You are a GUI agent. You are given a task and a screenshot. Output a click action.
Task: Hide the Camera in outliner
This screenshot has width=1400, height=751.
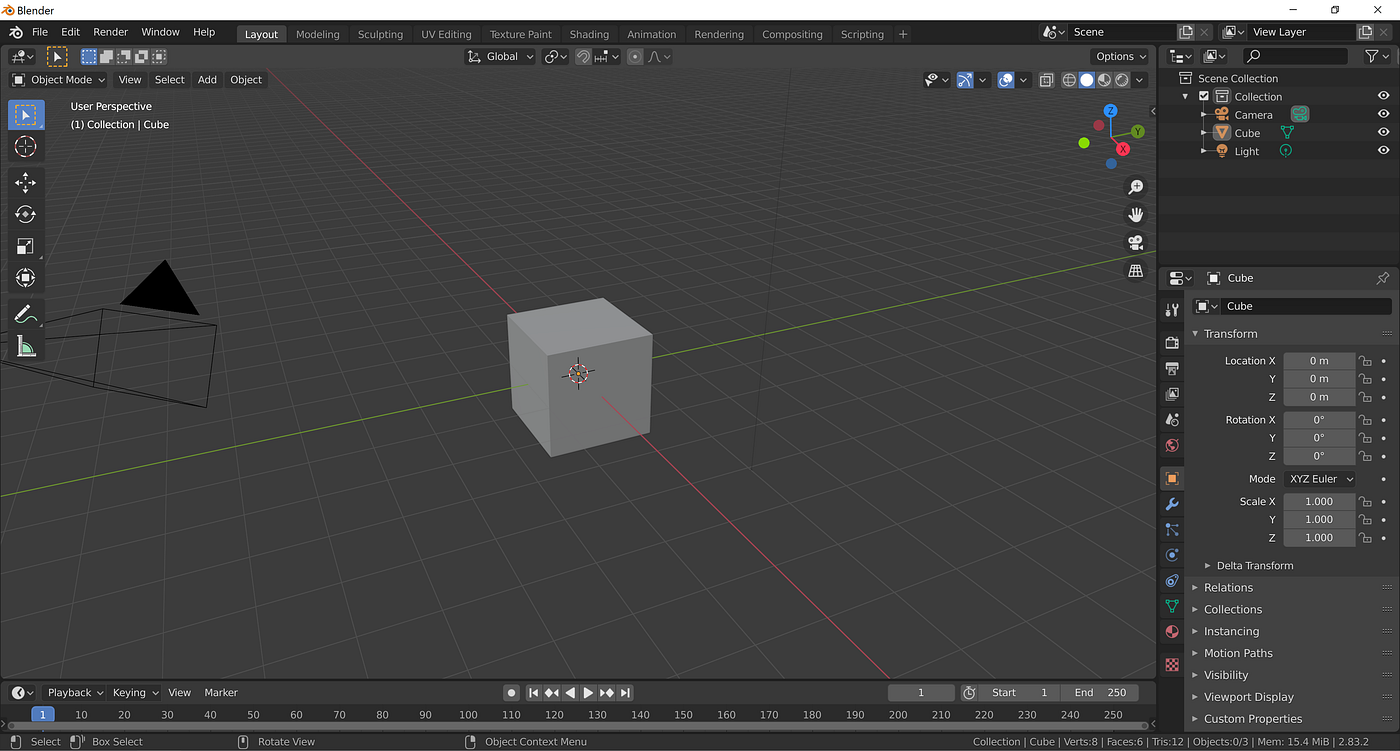click(1384, 115)
